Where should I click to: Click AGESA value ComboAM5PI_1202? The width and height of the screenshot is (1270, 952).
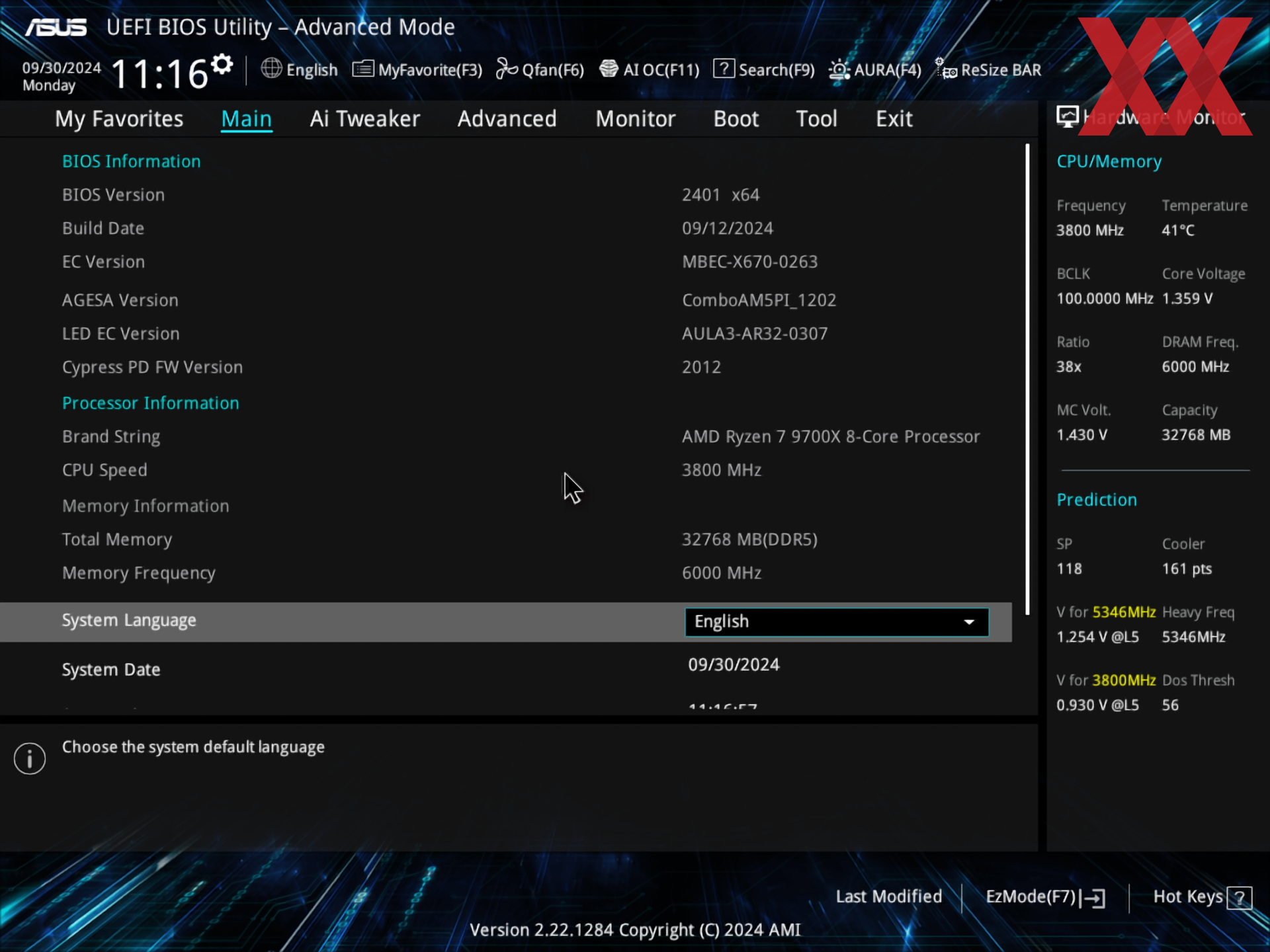pyautogui.click(x=759, y=300)
